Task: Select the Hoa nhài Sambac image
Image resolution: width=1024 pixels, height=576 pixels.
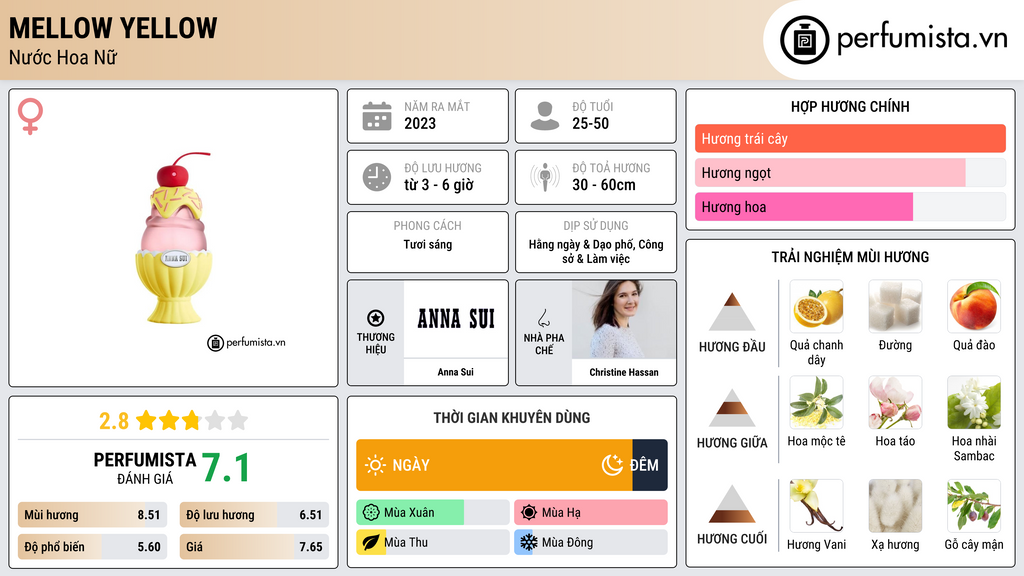Action: tap(974, 402)
